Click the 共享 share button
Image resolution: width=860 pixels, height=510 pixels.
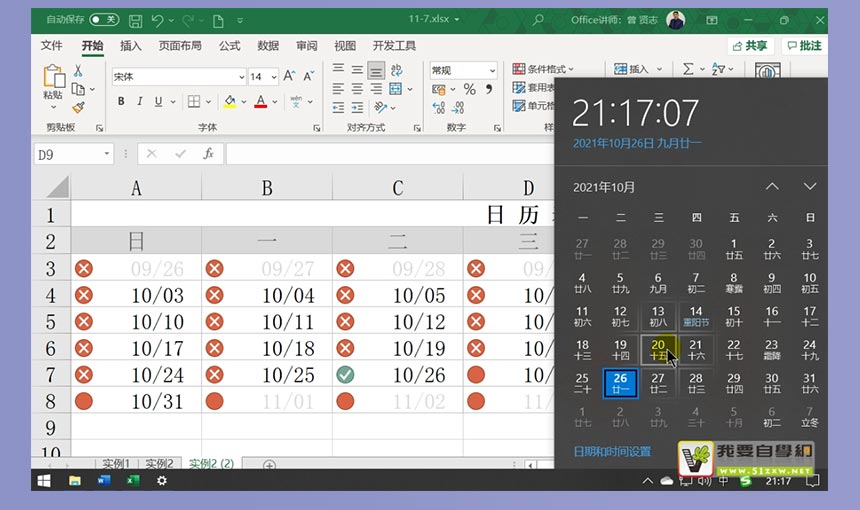coord(750,46)
